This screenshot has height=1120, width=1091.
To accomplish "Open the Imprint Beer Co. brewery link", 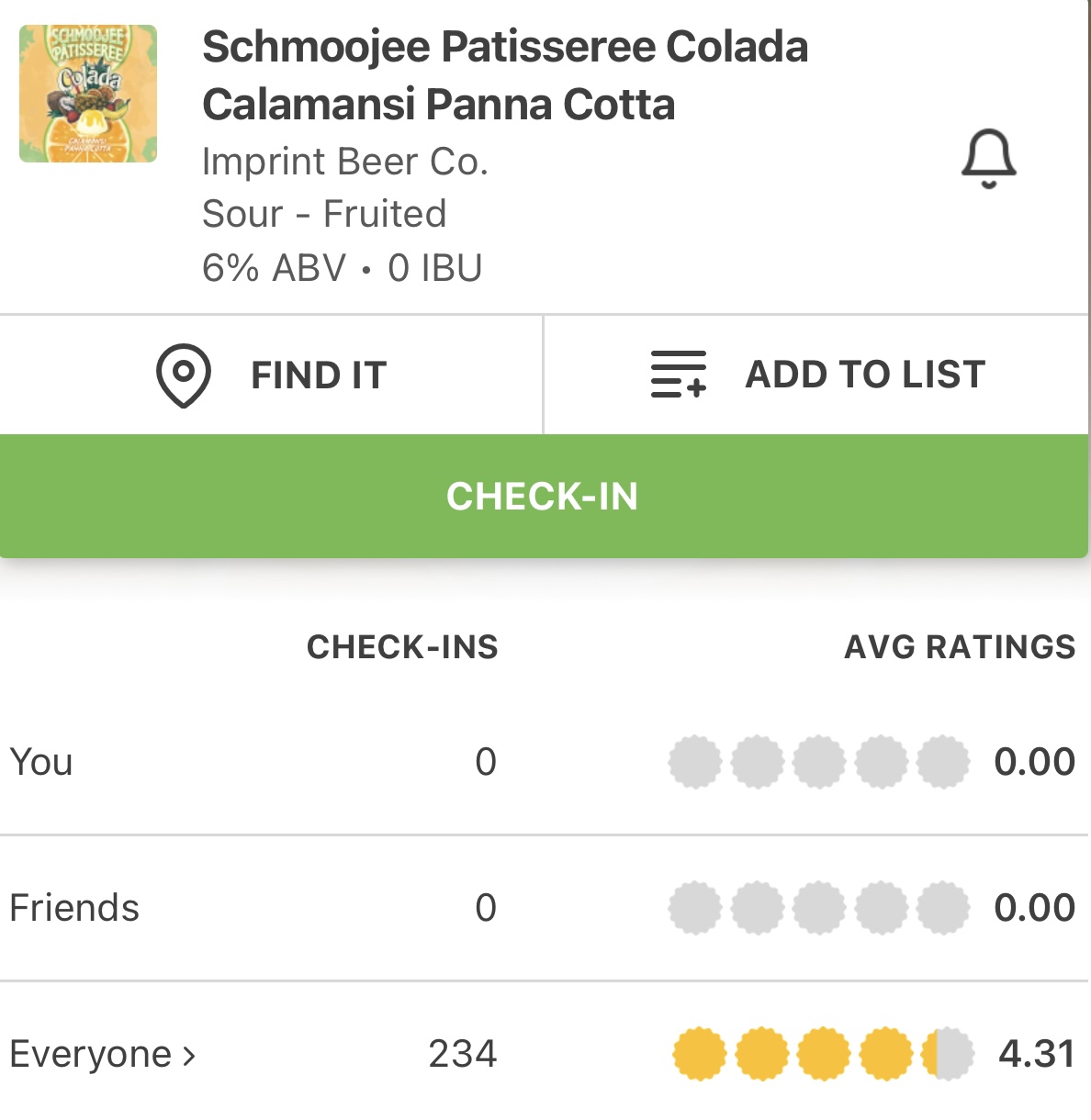I will pos(344,162).
